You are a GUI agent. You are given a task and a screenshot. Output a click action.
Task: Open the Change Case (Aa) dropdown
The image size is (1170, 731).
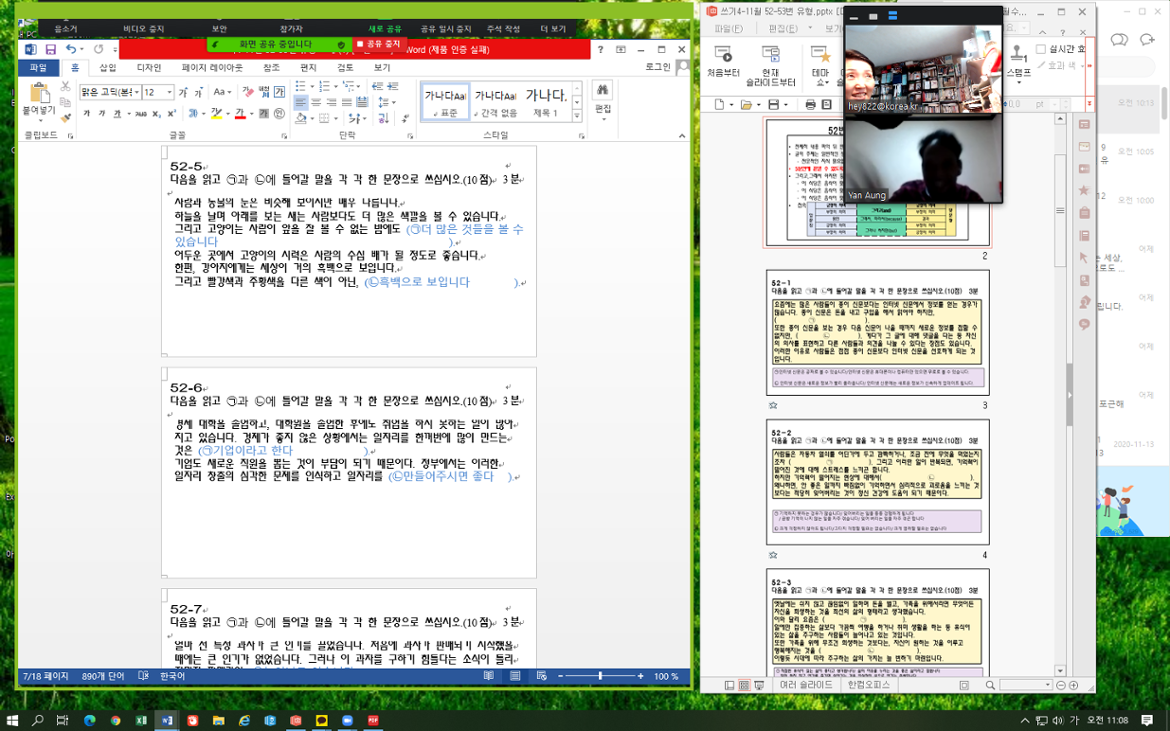[222, 92]
